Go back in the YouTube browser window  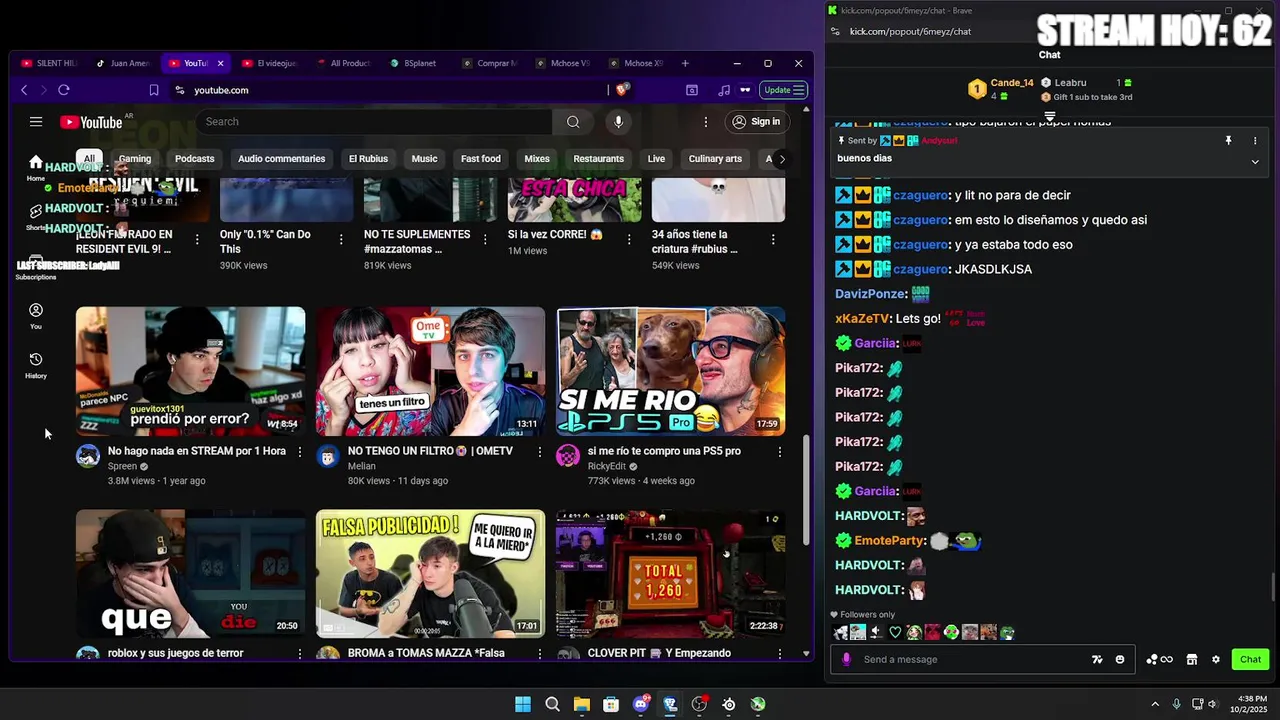tap(24, 90)
